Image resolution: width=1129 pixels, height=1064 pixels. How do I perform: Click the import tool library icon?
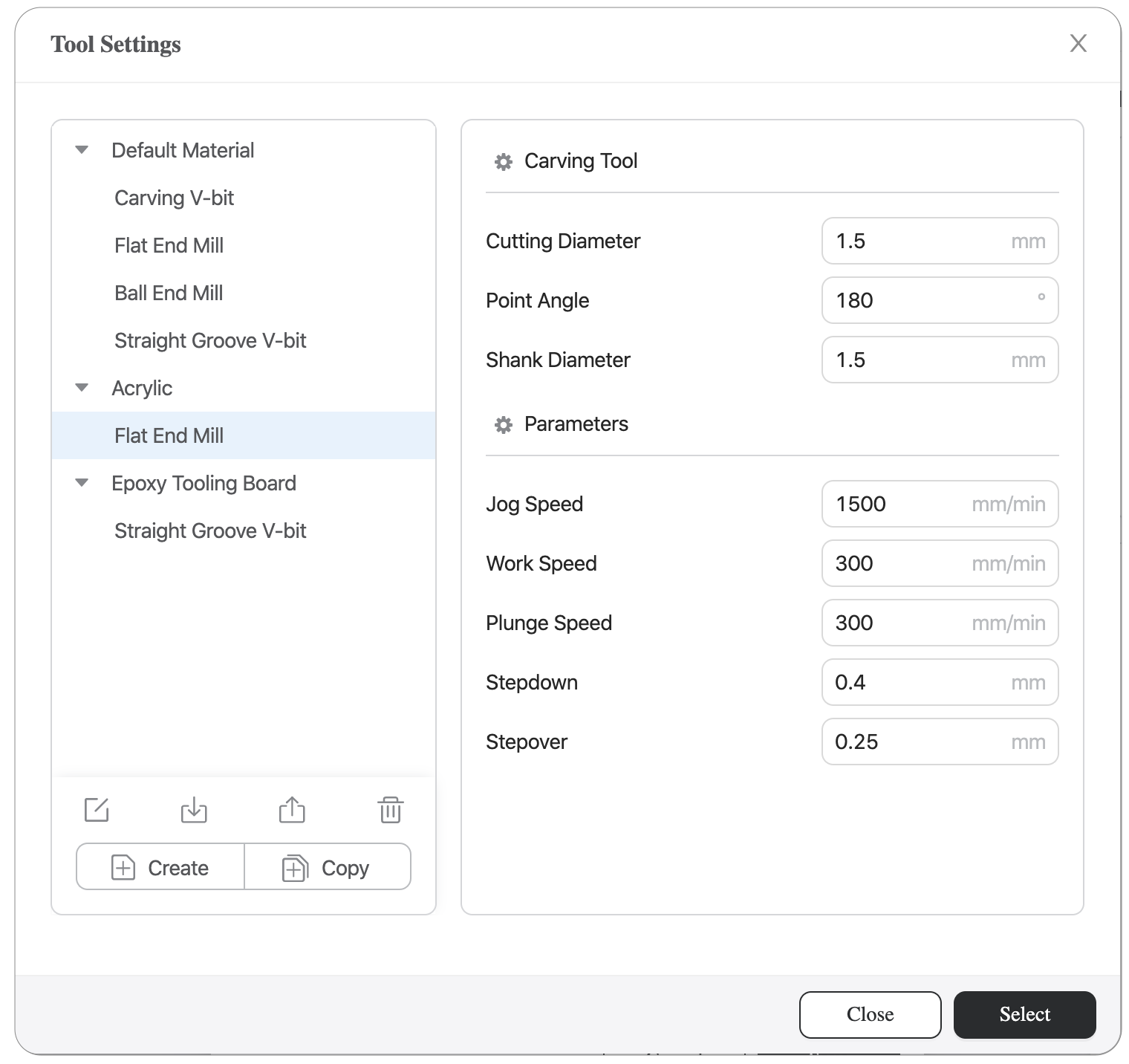point(195,810)
